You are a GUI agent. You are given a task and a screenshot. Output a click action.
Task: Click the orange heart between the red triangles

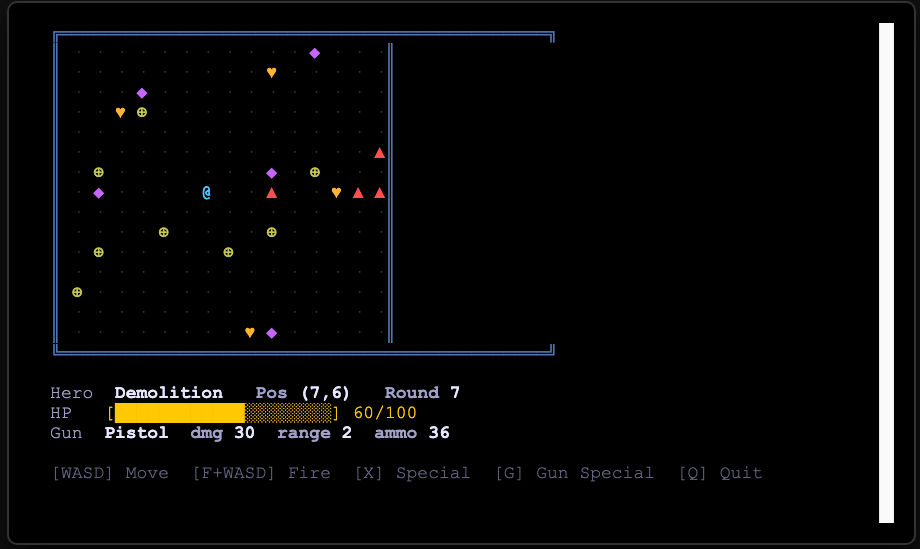pos(336,192)
